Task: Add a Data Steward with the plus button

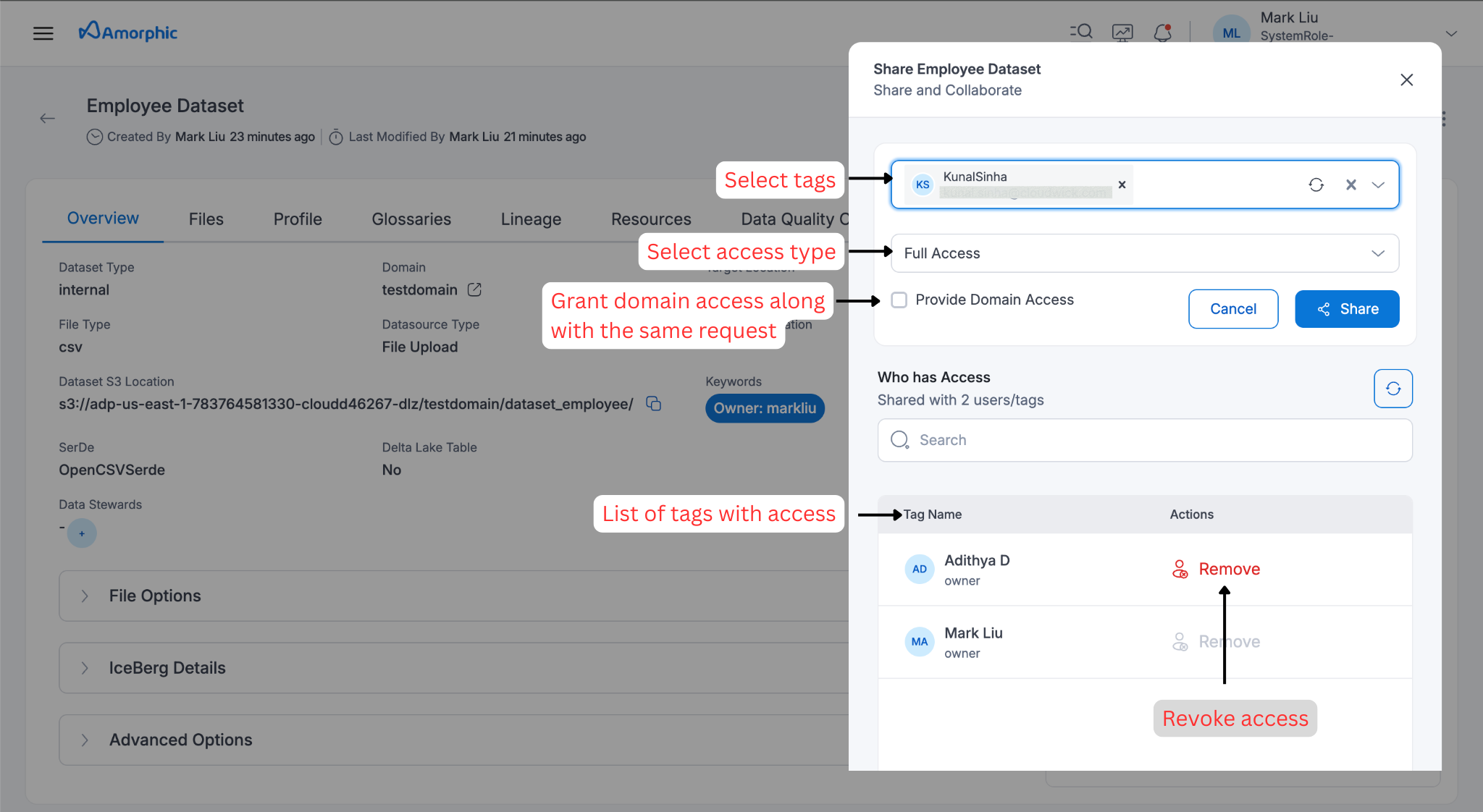Action: [82, 533]
